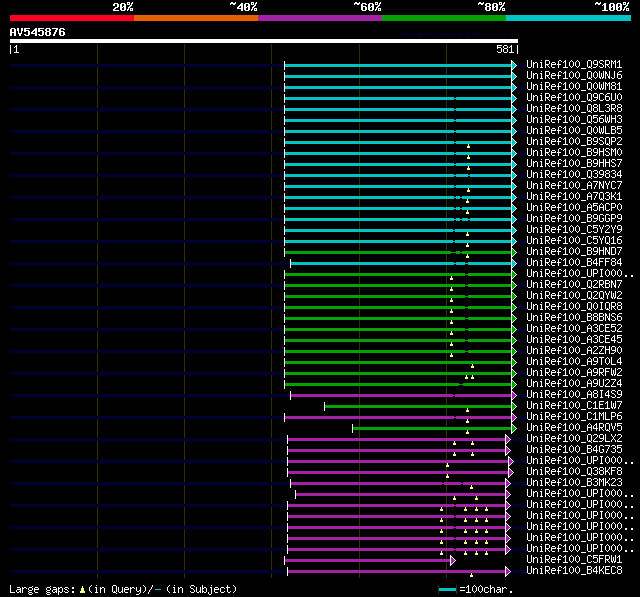
Task: Select the UniRef100_B3MK23 label
Action: point(574,483)
